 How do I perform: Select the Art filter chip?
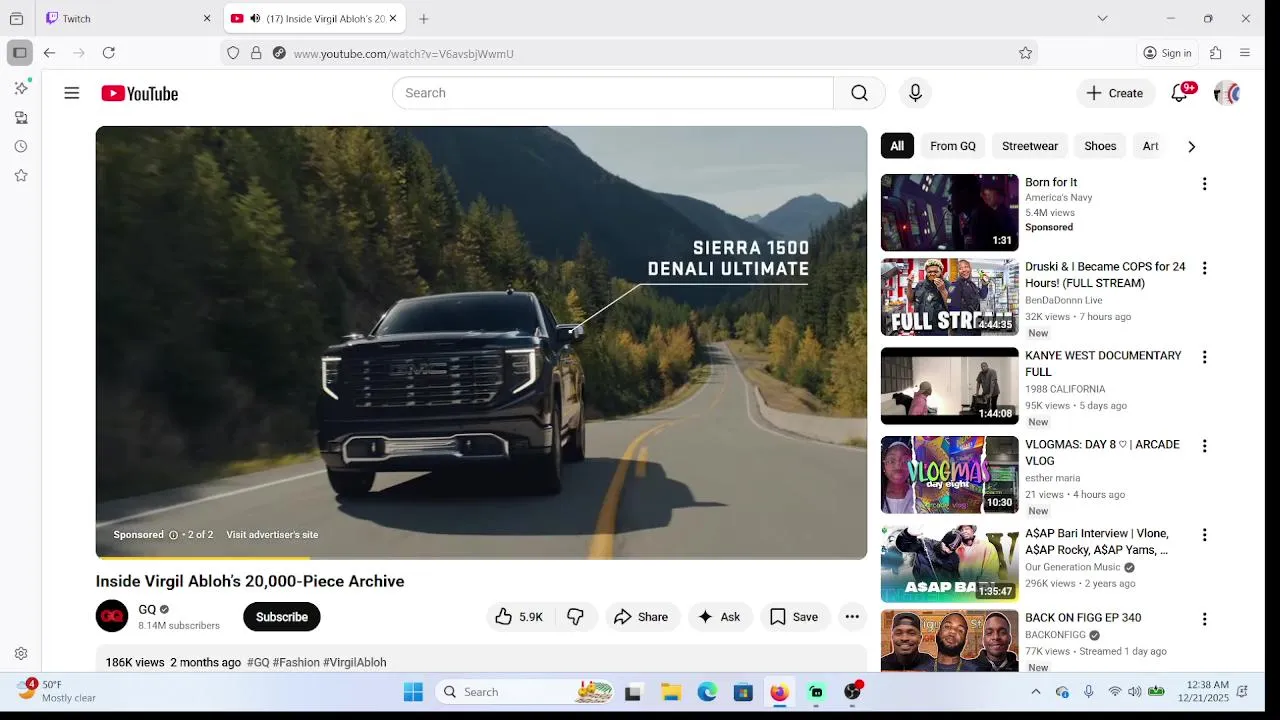(x=1151, y=146)
